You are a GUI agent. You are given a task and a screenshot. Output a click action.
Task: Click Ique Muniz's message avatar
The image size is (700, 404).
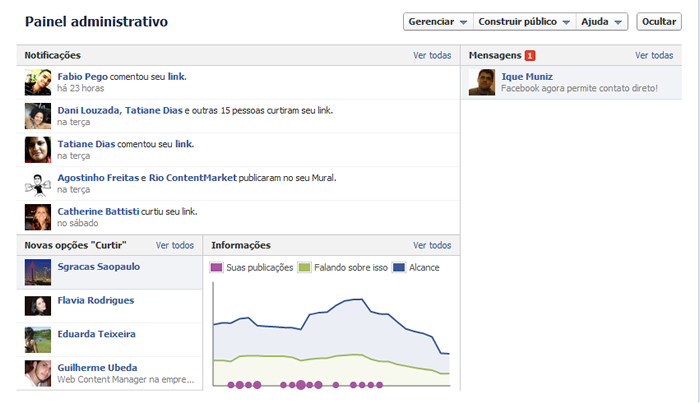pyautogui.click(x=481, y=83)
